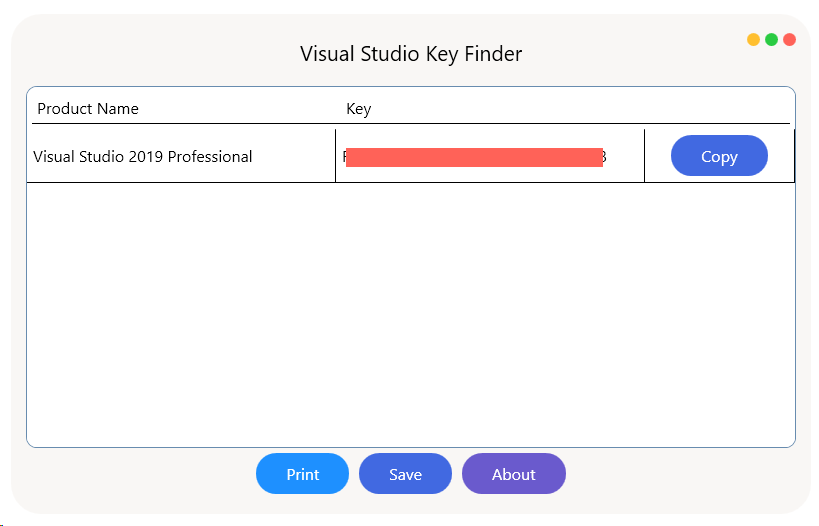Copy the Visual Studio 2019 Professional key

coord(719,156)
